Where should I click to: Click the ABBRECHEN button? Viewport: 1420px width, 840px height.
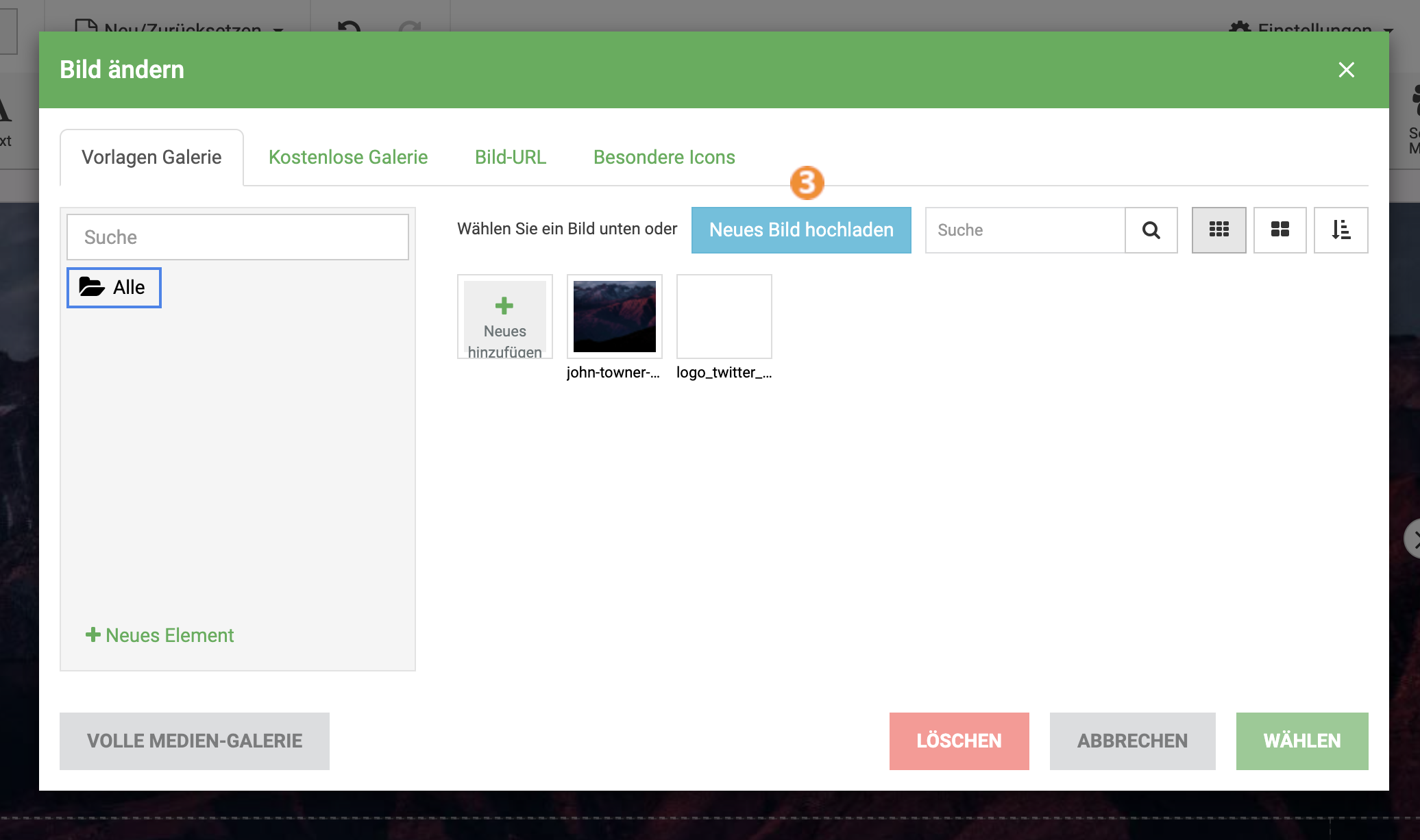coord(1132,741)
